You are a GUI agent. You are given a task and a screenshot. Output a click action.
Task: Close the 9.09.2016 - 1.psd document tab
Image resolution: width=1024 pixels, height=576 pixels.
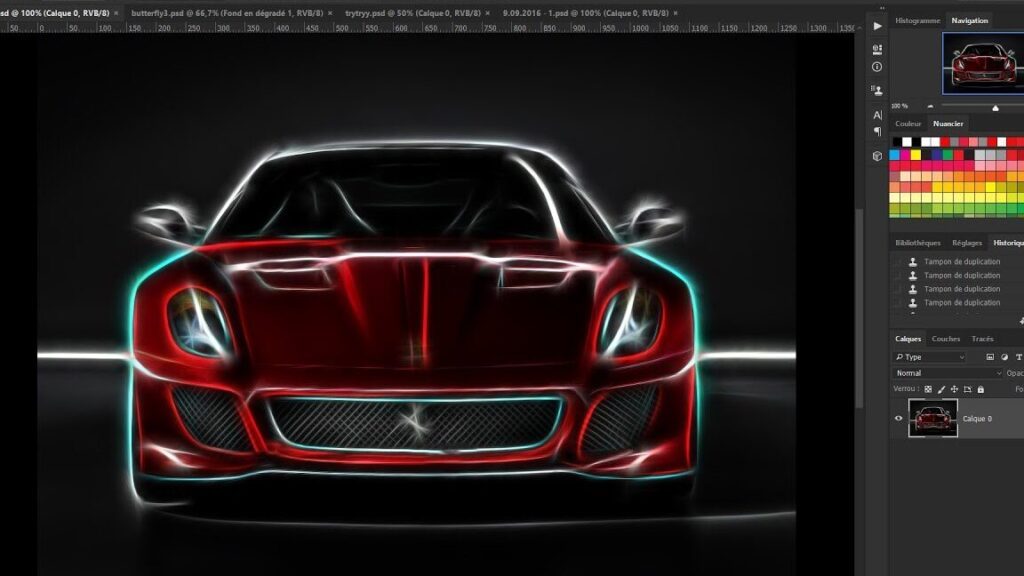[x=675, y=13]
